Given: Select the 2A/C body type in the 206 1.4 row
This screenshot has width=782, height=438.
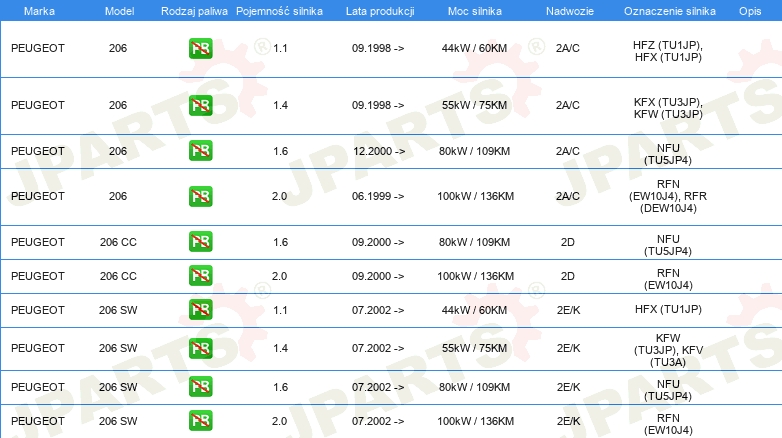Looking at the screenshot, I should coord(568,105).
